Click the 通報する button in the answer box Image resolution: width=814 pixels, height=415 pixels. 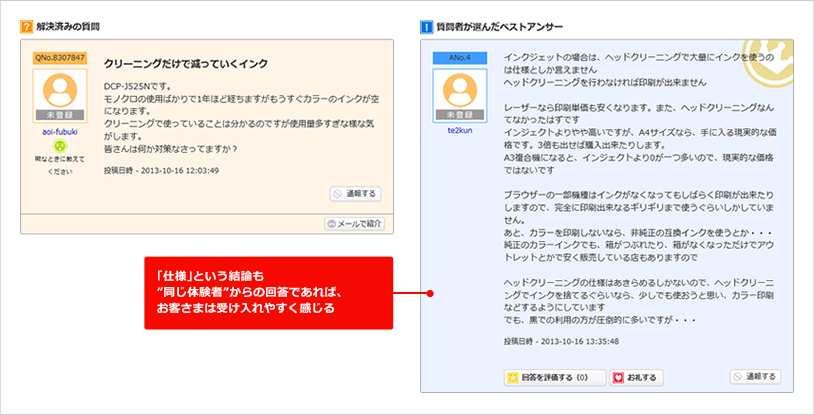click(755, 377)
